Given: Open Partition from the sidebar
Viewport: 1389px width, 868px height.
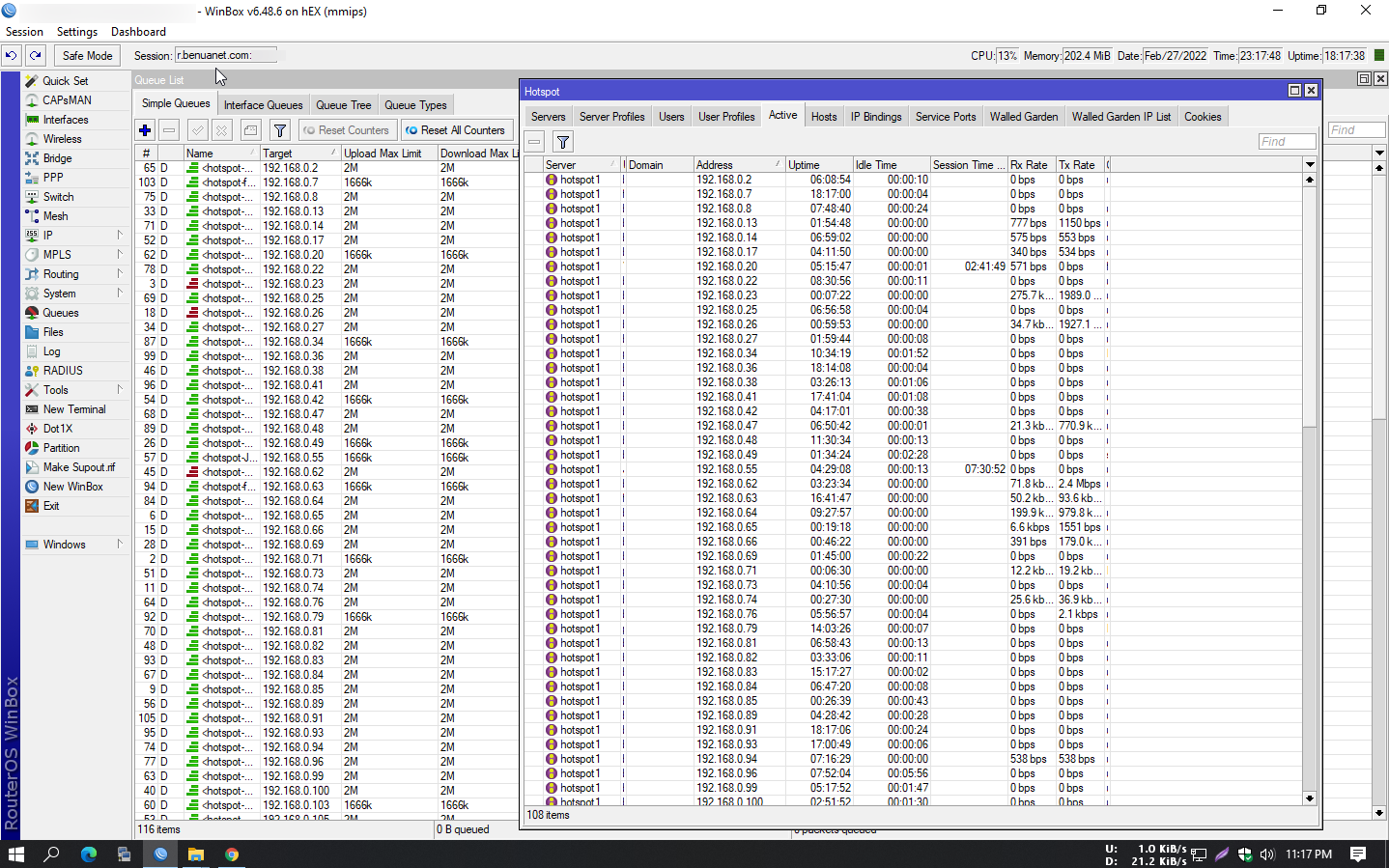Looking at the screenshot, I should click(x=61, y=448).
